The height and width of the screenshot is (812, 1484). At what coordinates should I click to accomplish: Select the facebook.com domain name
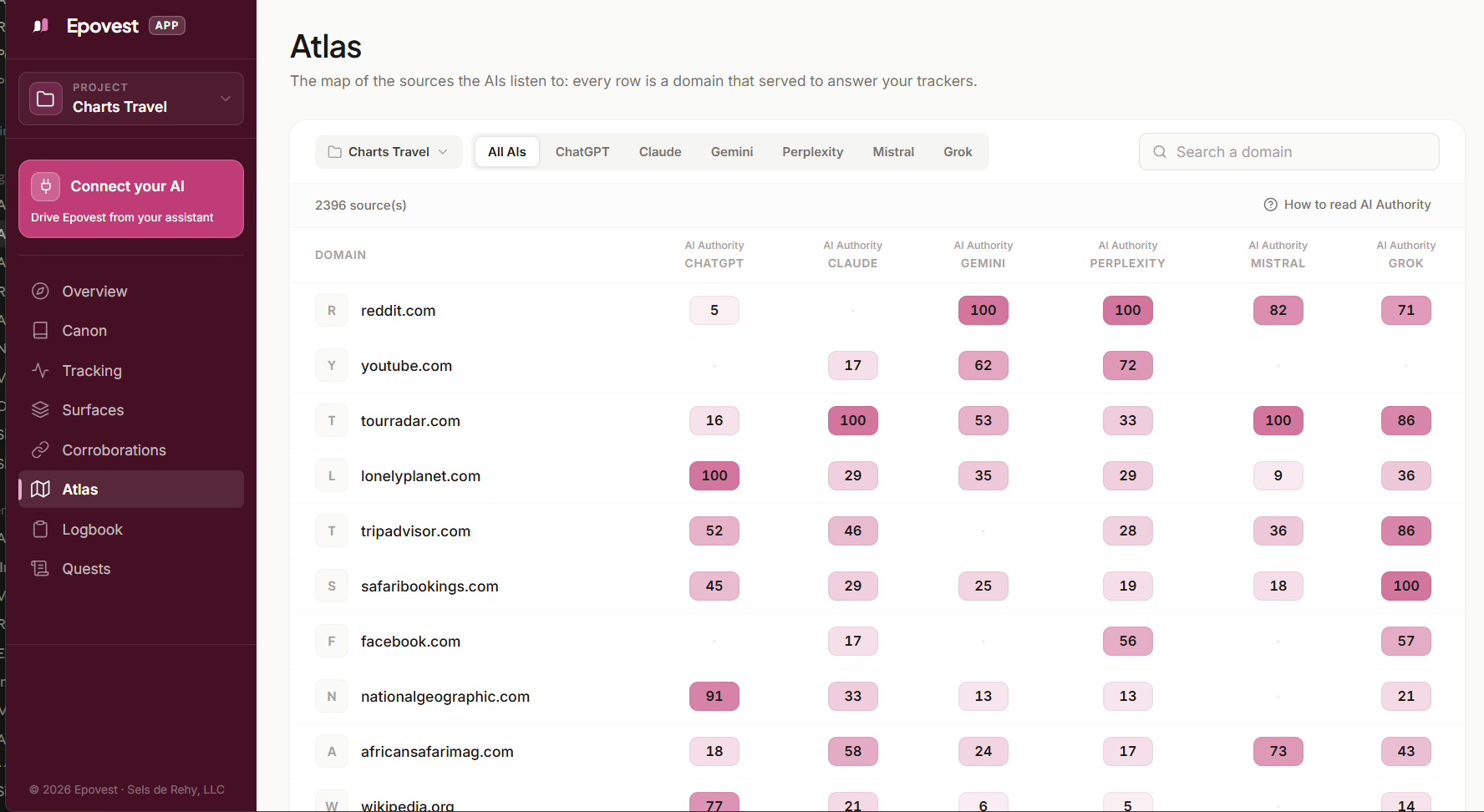pyautogui.click(x=410, y=642)
